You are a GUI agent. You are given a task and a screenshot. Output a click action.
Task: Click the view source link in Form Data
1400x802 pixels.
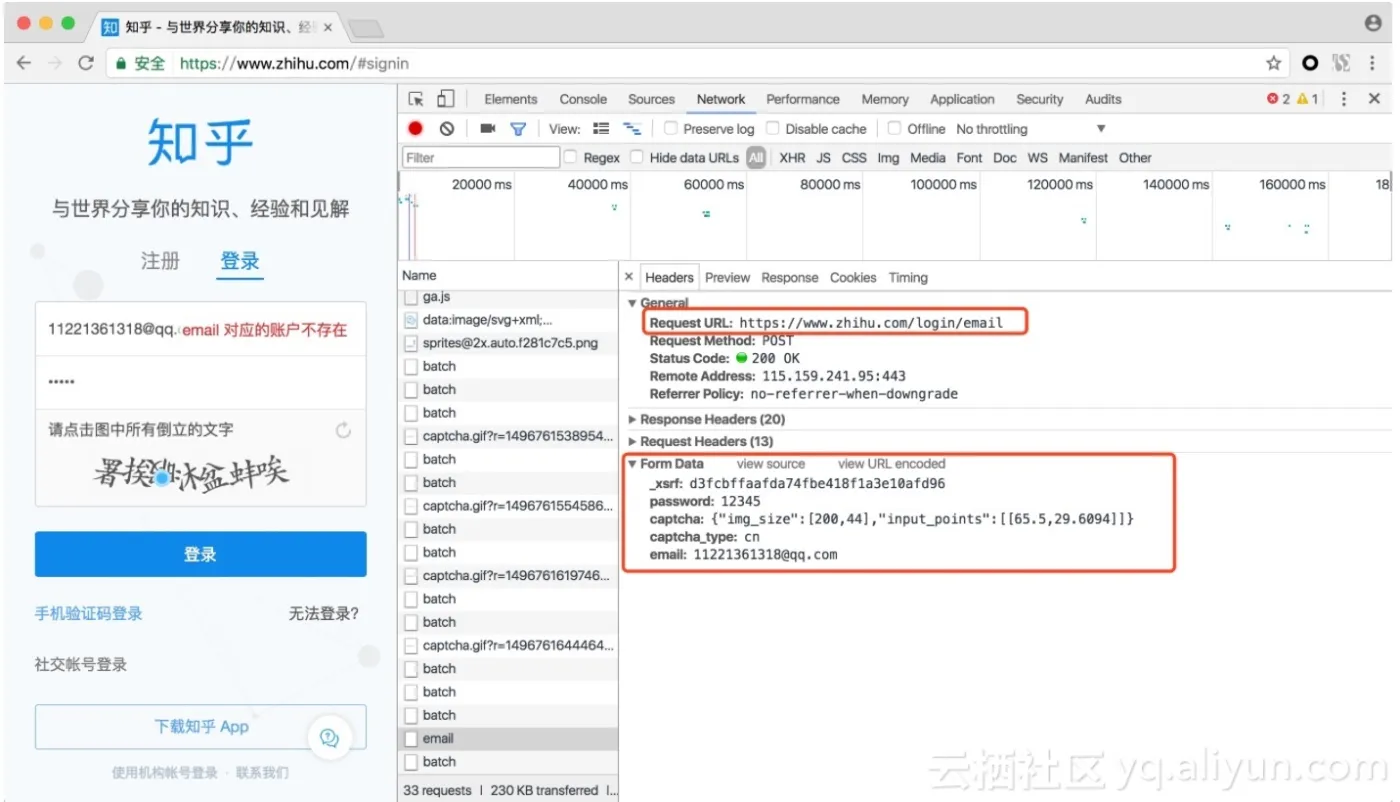pos(770,463)
